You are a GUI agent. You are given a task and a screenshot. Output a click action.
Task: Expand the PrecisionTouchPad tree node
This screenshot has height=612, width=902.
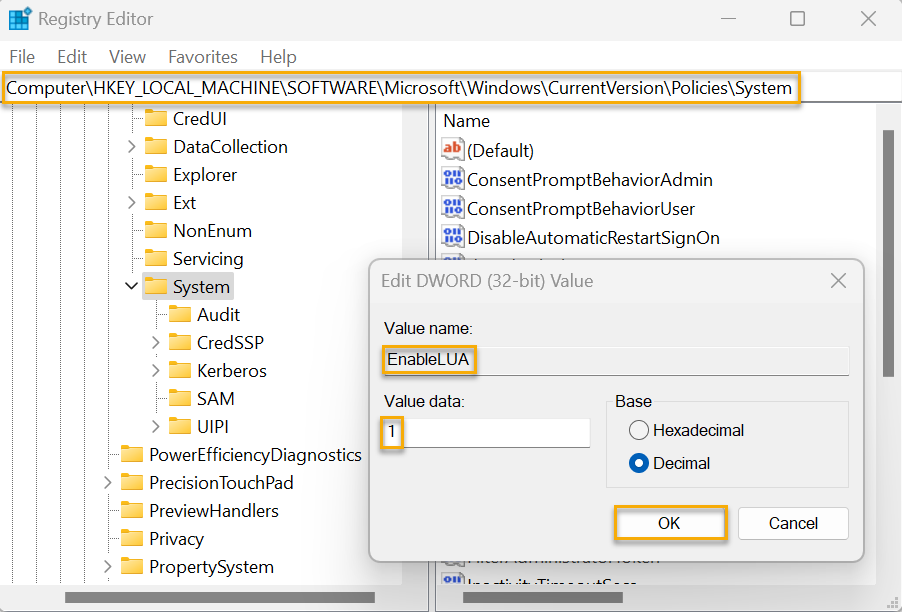pyautogui.click(x=107, y=482)
